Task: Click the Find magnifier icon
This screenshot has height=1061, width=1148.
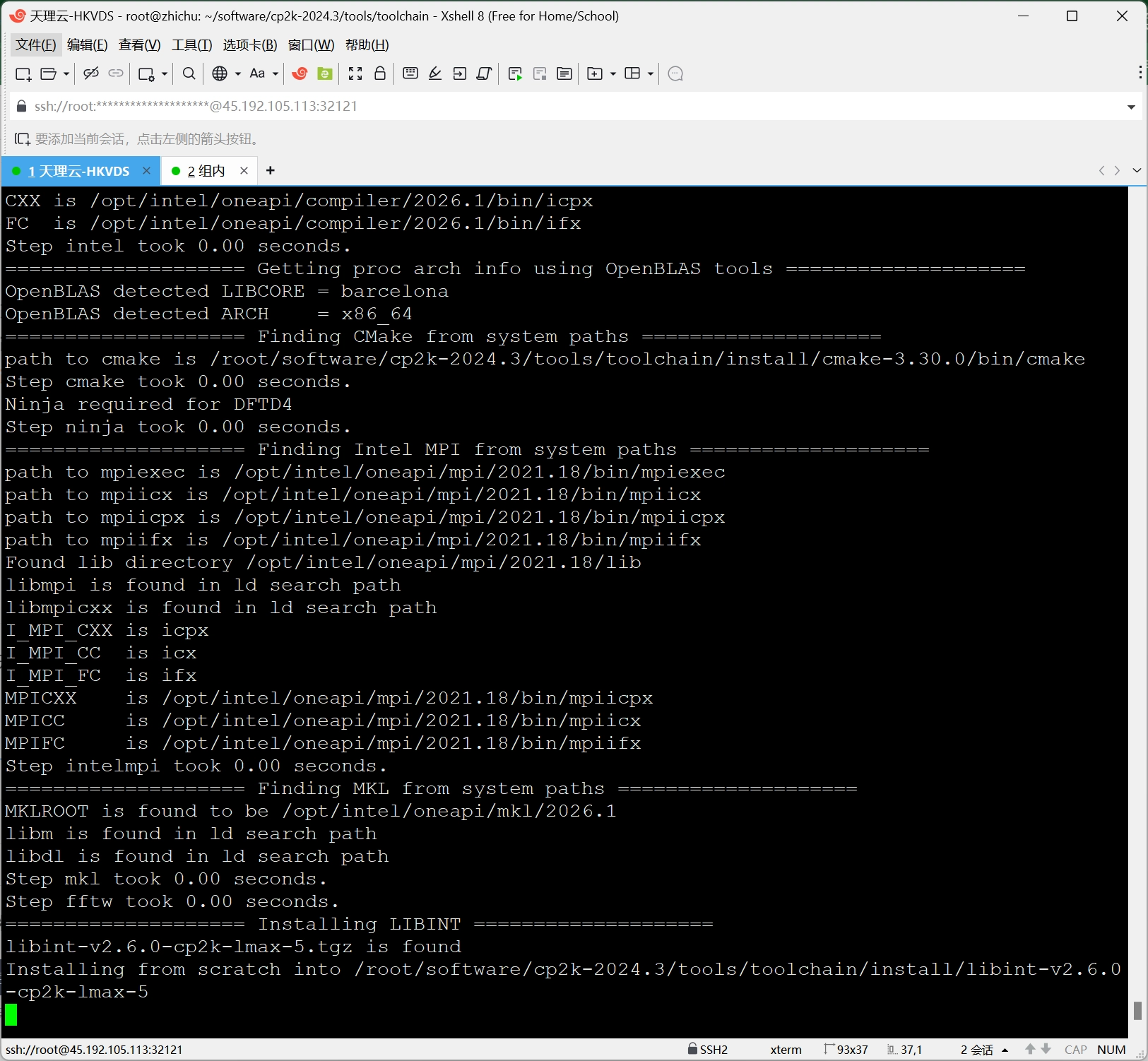Action: click(x=189, y=73)
